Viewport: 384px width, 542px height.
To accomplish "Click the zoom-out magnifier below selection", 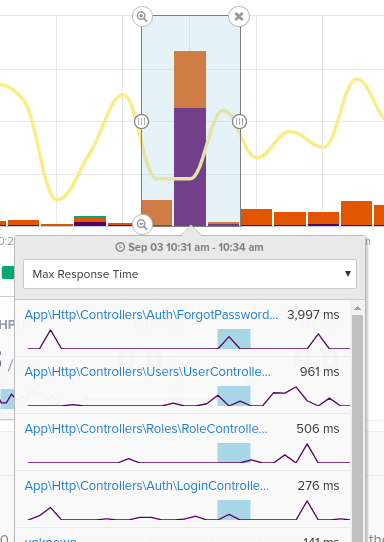I will pyautogui.click(x=142, y=224).
